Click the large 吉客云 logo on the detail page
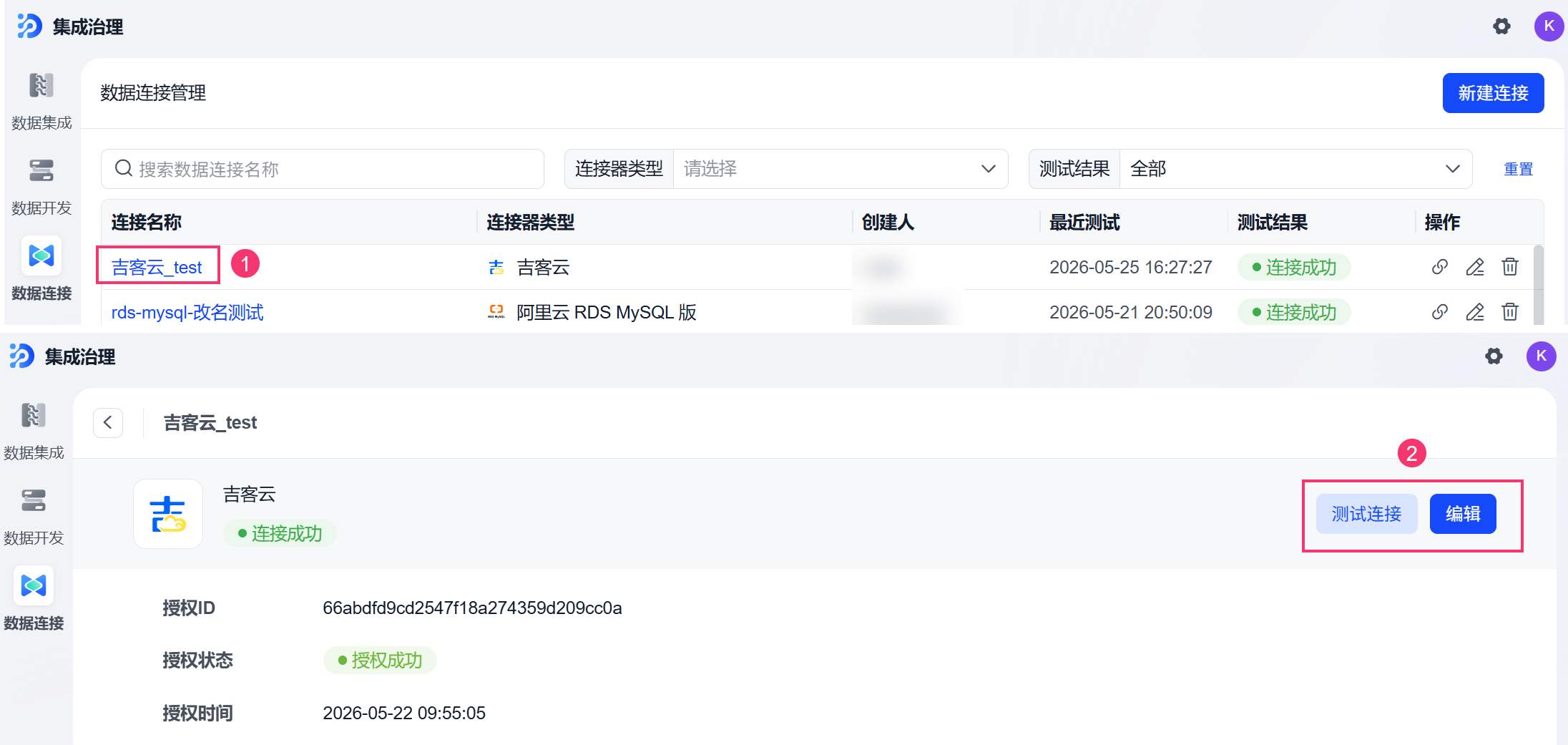The height and width of the screenshot is (745, 1568). tap(168, 514)
